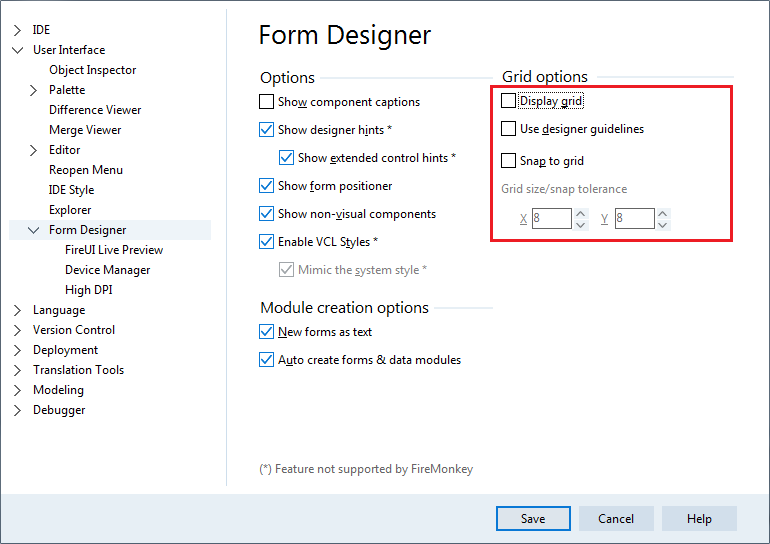
Task: Expand the IDE tree node
Action: [17, 30]
